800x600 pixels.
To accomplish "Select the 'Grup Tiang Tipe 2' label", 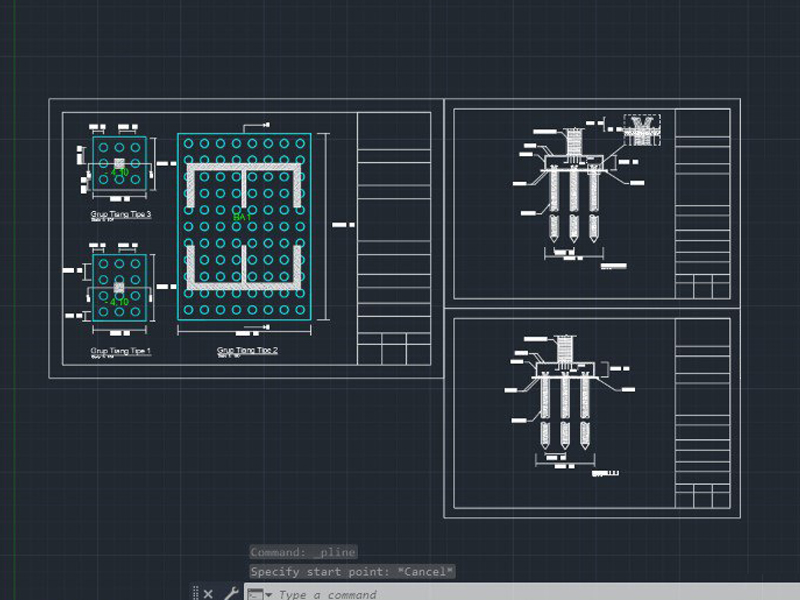I will tap(247, 351).
